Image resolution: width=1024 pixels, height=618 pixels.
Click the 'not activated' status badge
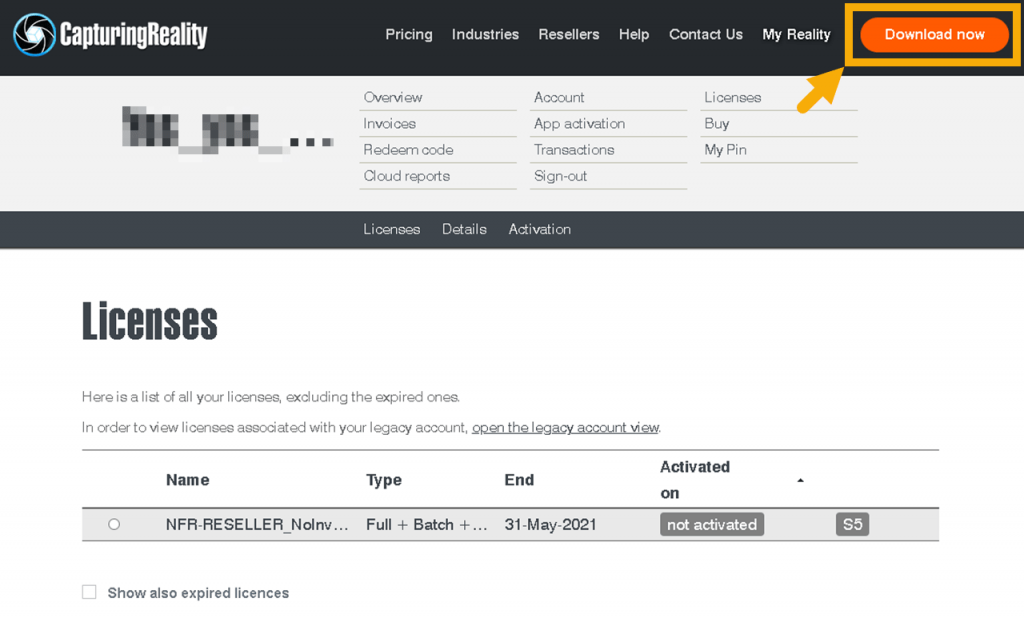pos(711,524)
